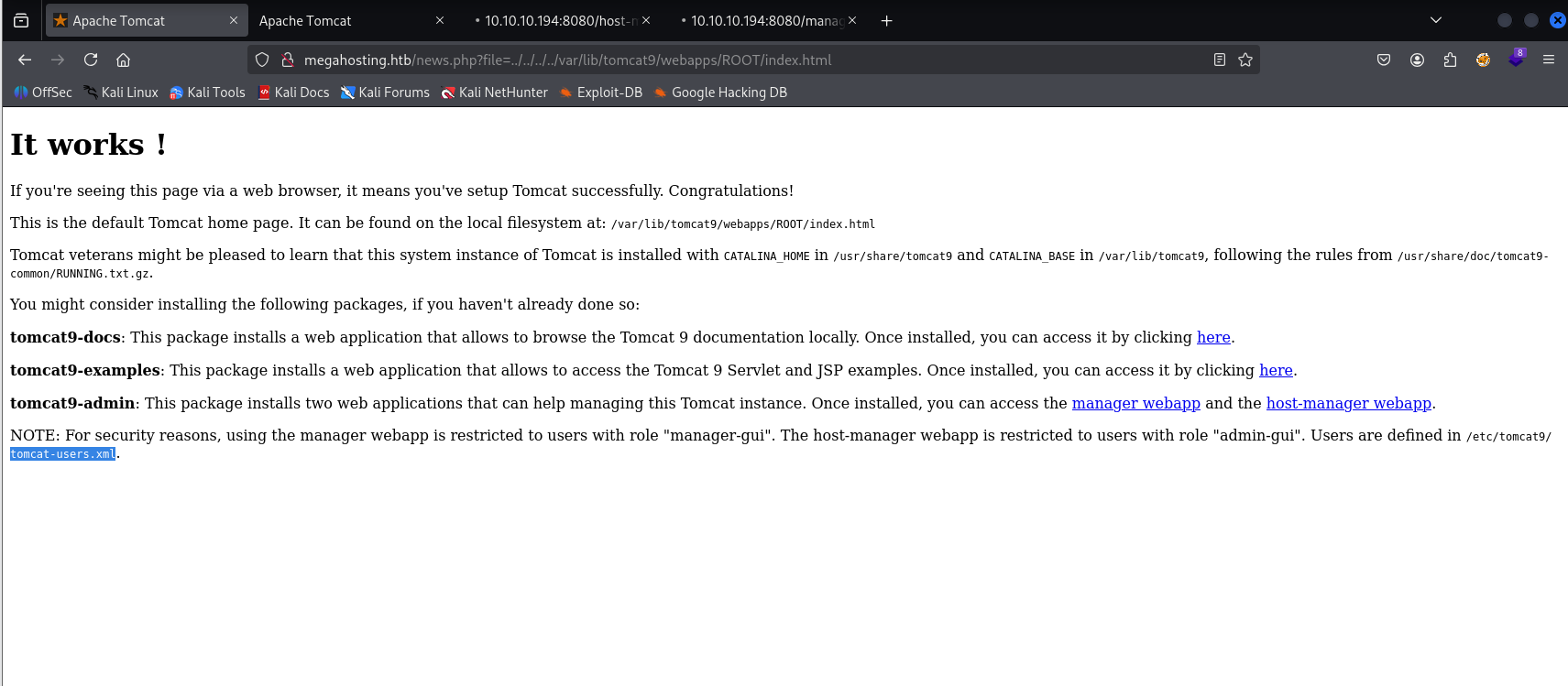The image size is (1568, 686).
Task: Click the /usr/share/tomcat9 path text
Action: pos(893,256)
